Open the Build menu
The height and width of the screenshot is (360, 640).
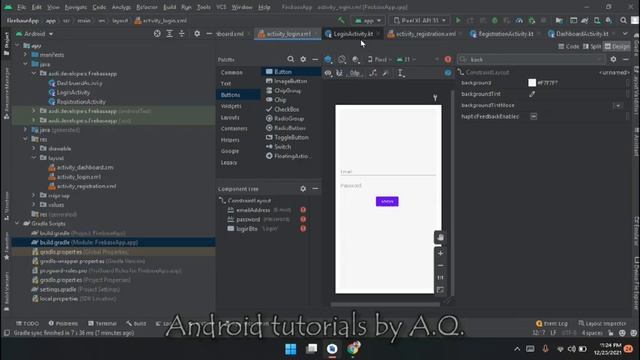pyautogui.click(x=169, y=7)
